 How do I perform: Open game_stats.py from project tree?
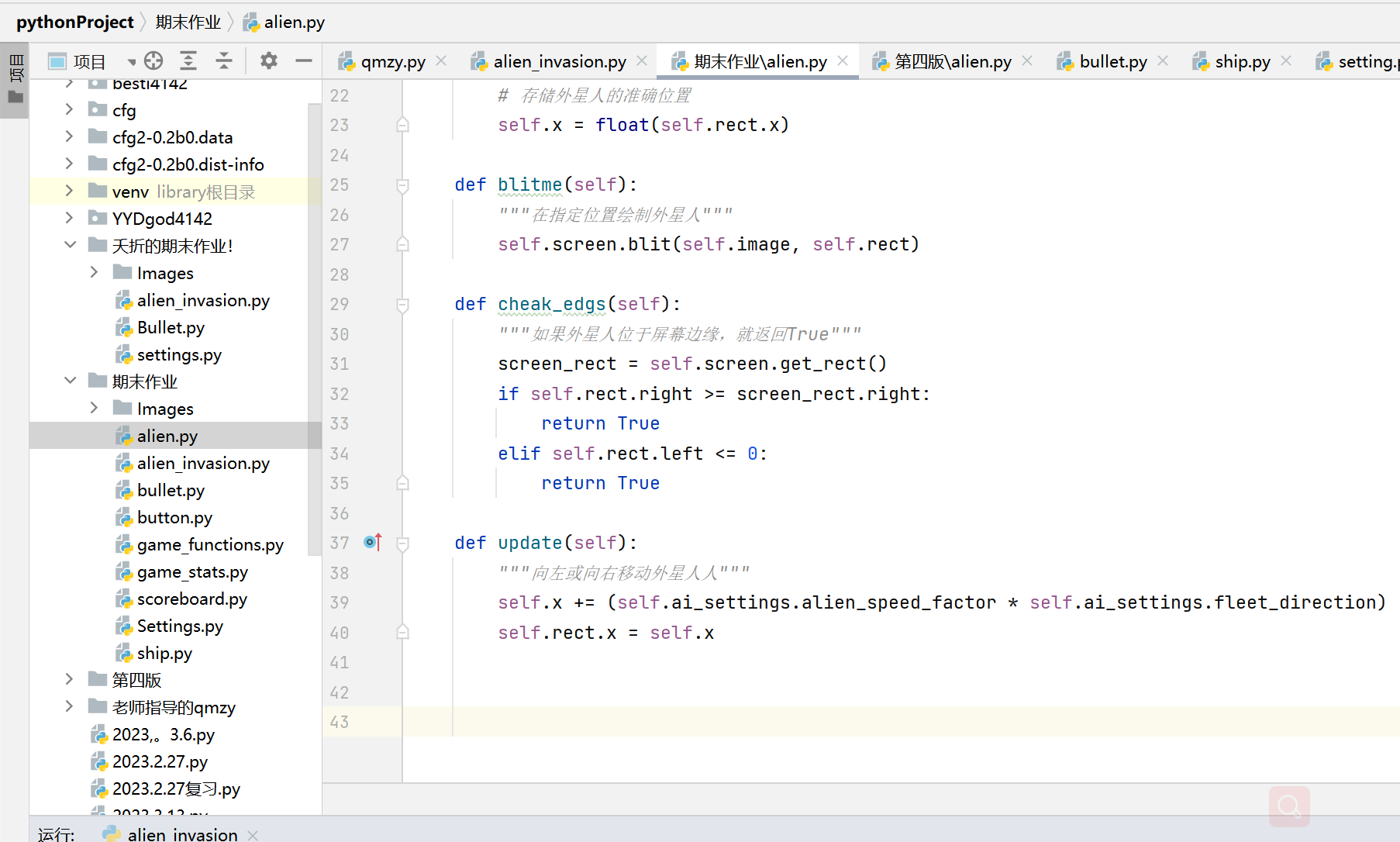(x=192, y=571)
